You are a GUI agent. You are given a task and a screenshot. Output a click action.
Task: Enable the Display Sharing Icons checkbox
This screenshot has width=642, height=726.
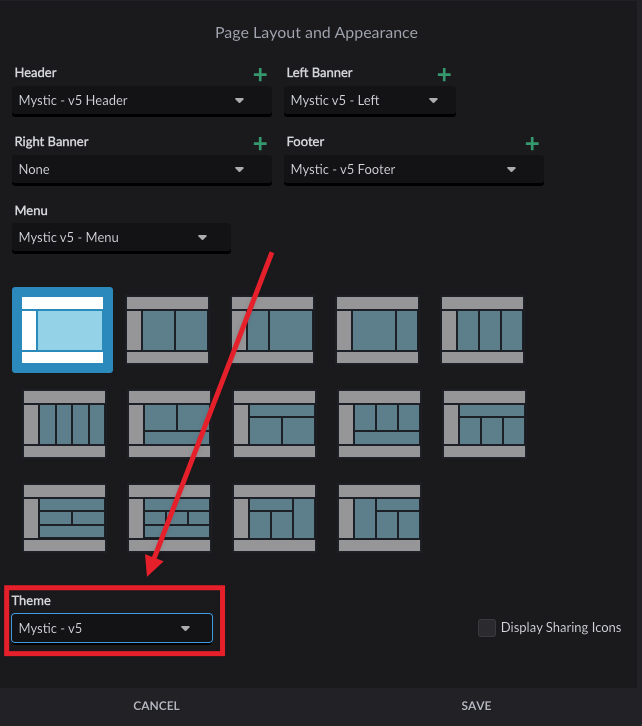click(486, 628)
